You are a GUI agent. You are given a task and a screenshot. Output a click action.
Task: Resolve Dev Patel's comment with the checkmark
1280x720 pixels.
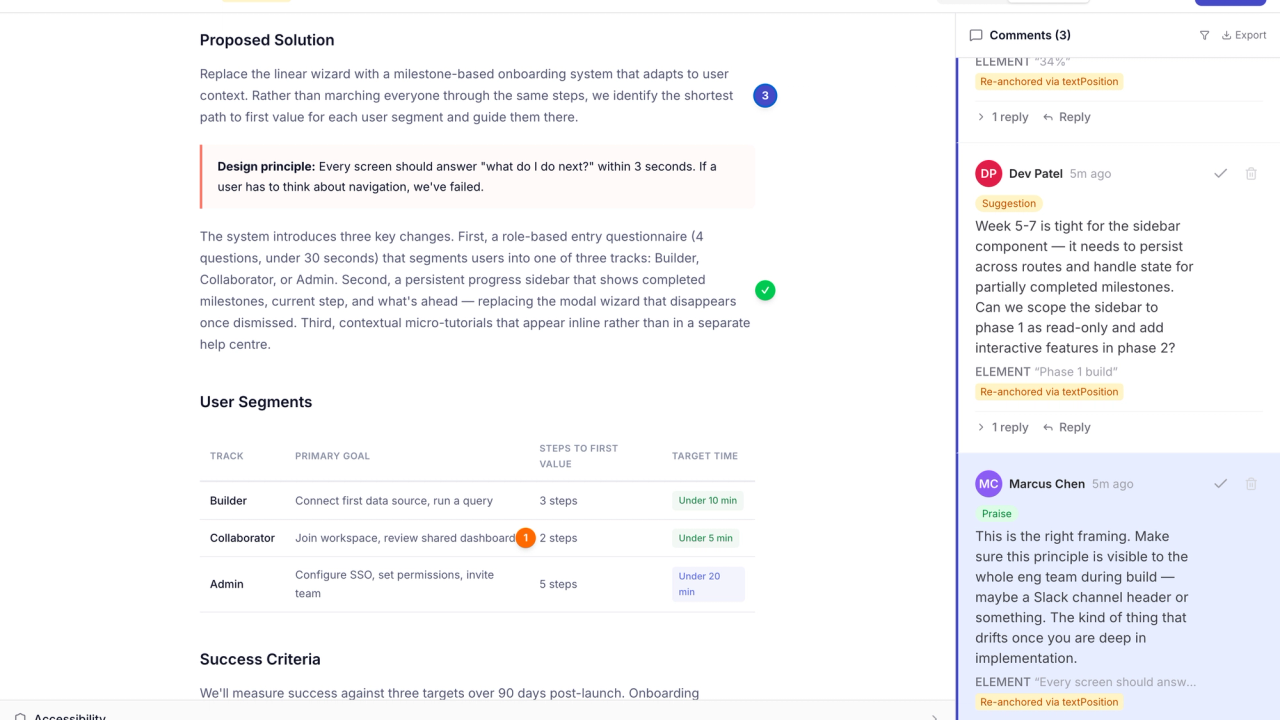(1220, 173)
